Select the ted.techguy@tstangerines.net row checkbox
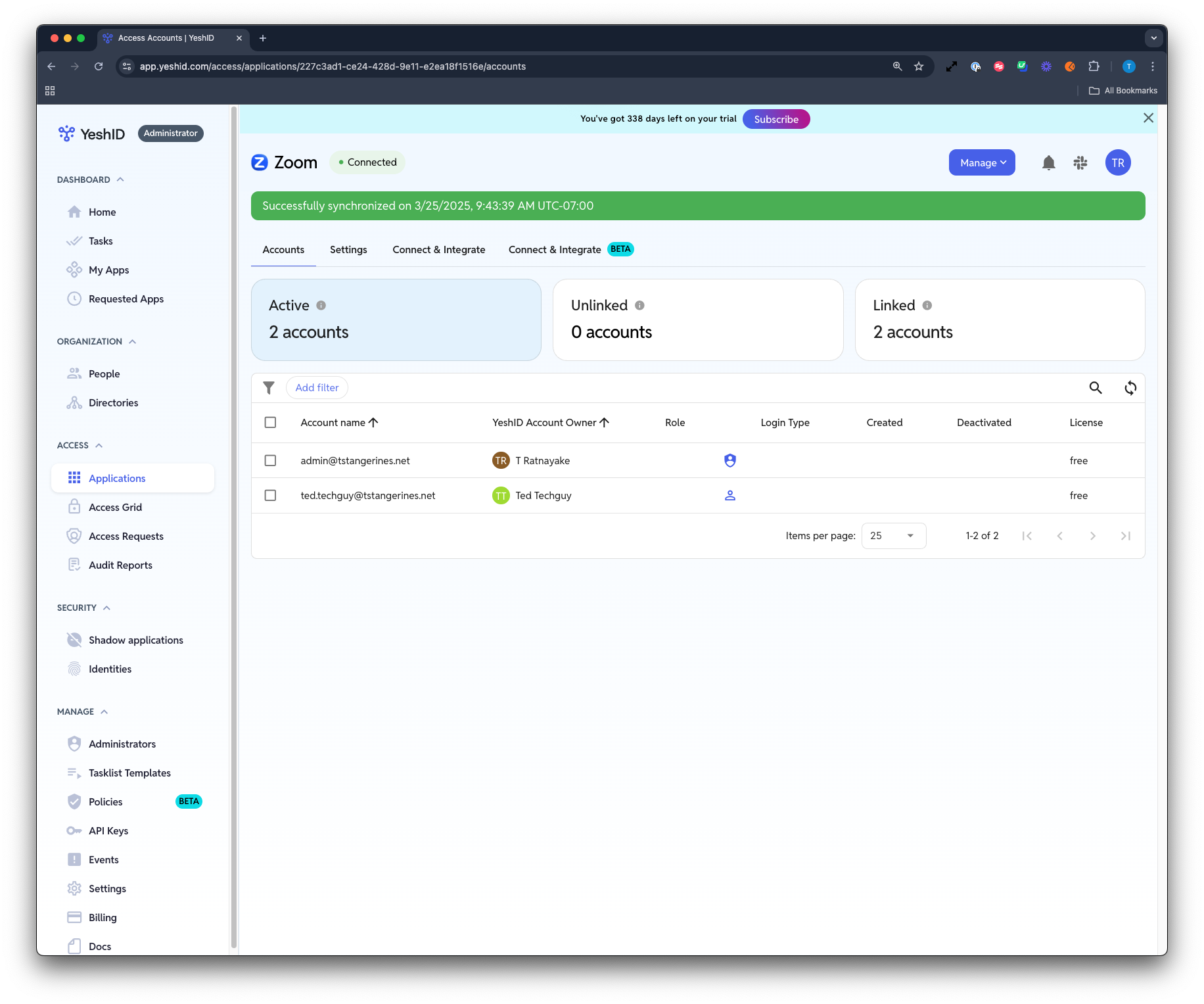Image resolution: width=1204 pixels, height=1004 pixels. (x=270, y=495)
